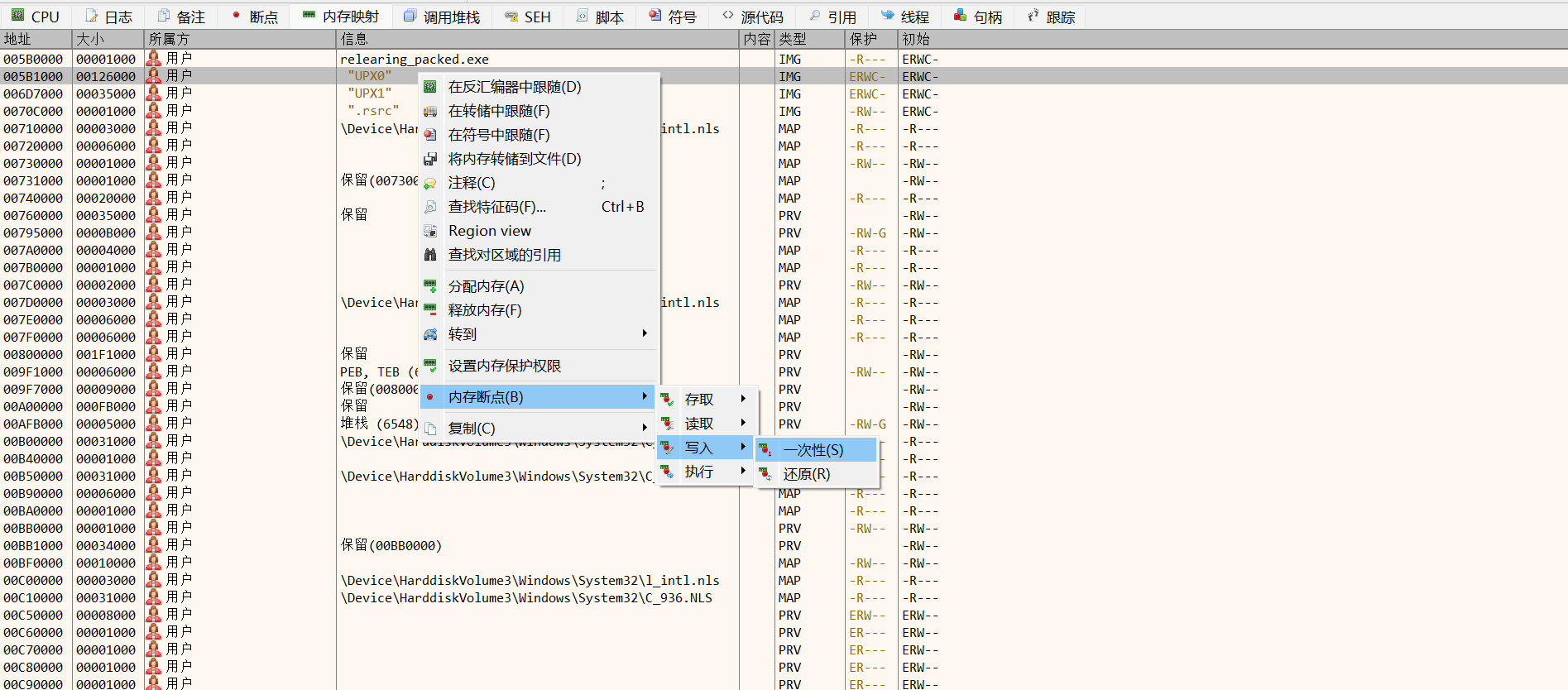The image size is (1568, 690).
Task: Click the find pattern icon
Action: [430, 207]
